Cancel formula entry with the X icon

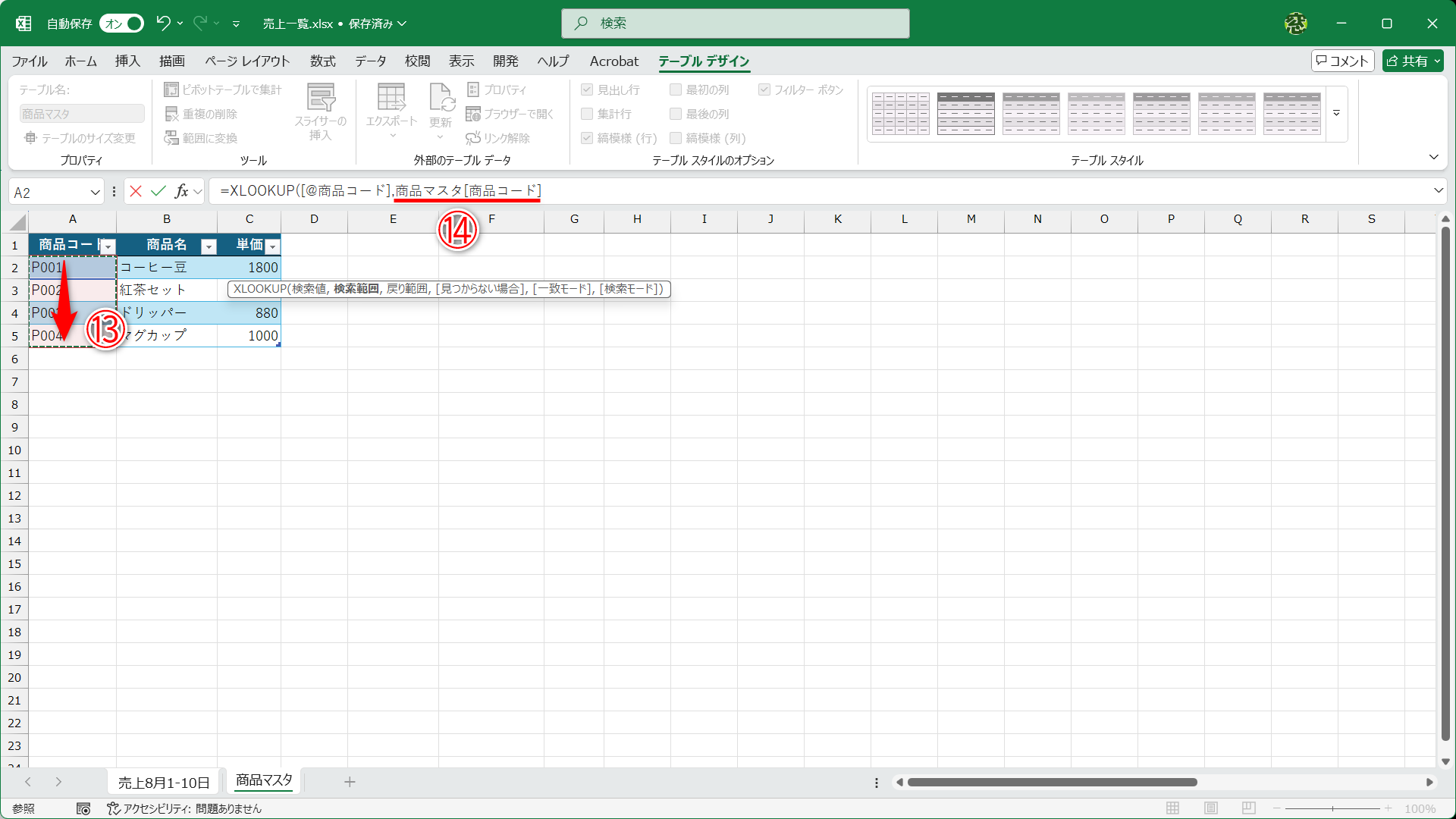pos(136,191)
